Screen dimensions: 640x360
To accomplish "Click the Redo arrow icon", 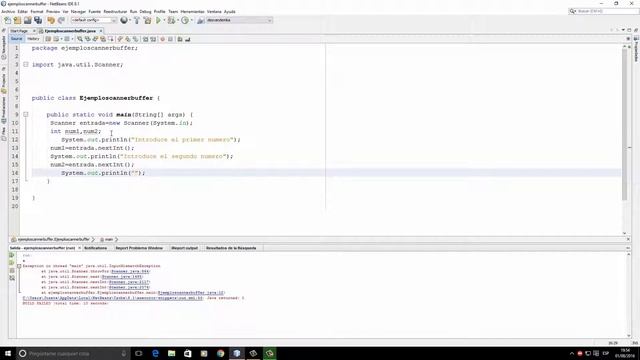I will click(x=61, y=20).
